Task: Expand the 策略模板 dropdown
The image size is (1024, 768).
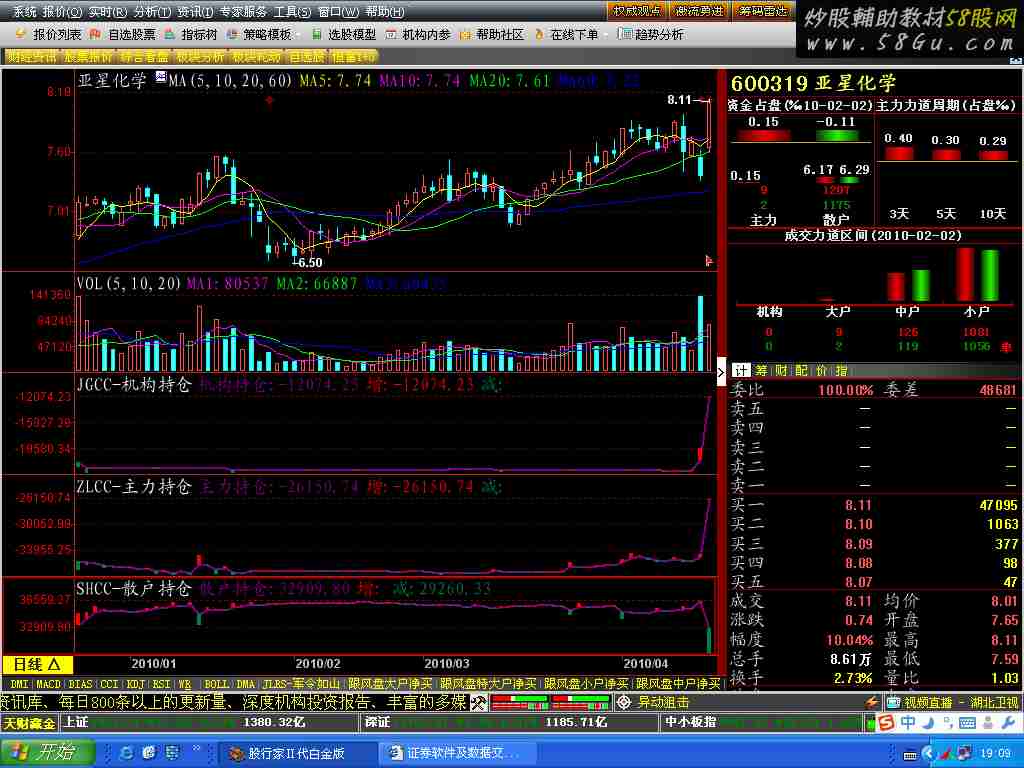Action: pos(297,34)
